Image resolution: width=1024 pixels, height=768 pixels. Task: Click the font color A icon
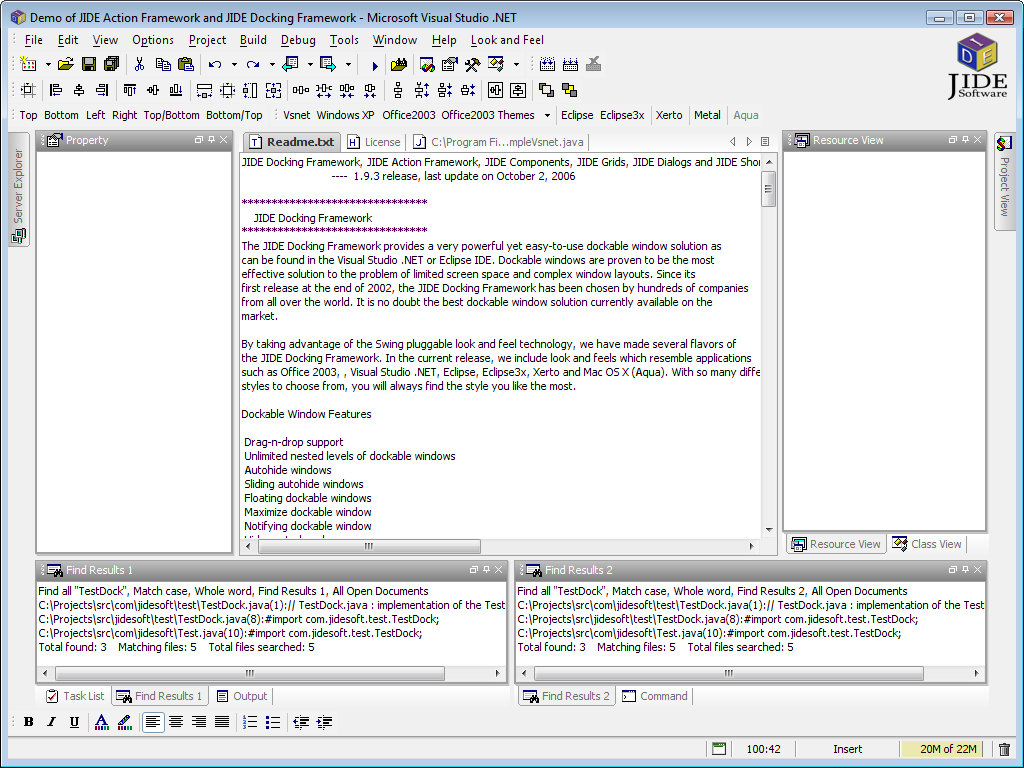[x=101, y=722]
